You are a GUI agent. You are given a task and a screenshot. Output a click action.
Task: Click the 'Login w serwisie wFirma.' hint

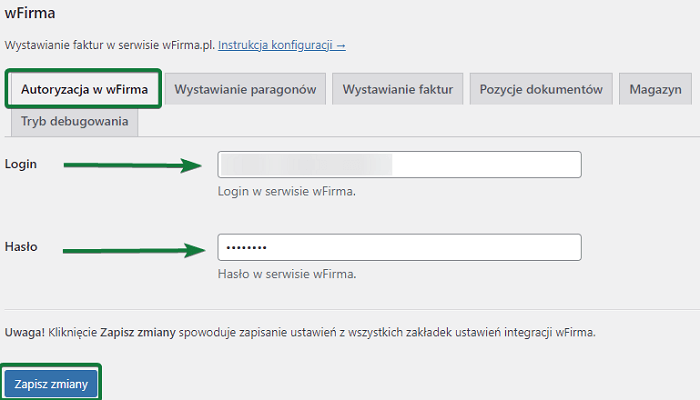287,192
